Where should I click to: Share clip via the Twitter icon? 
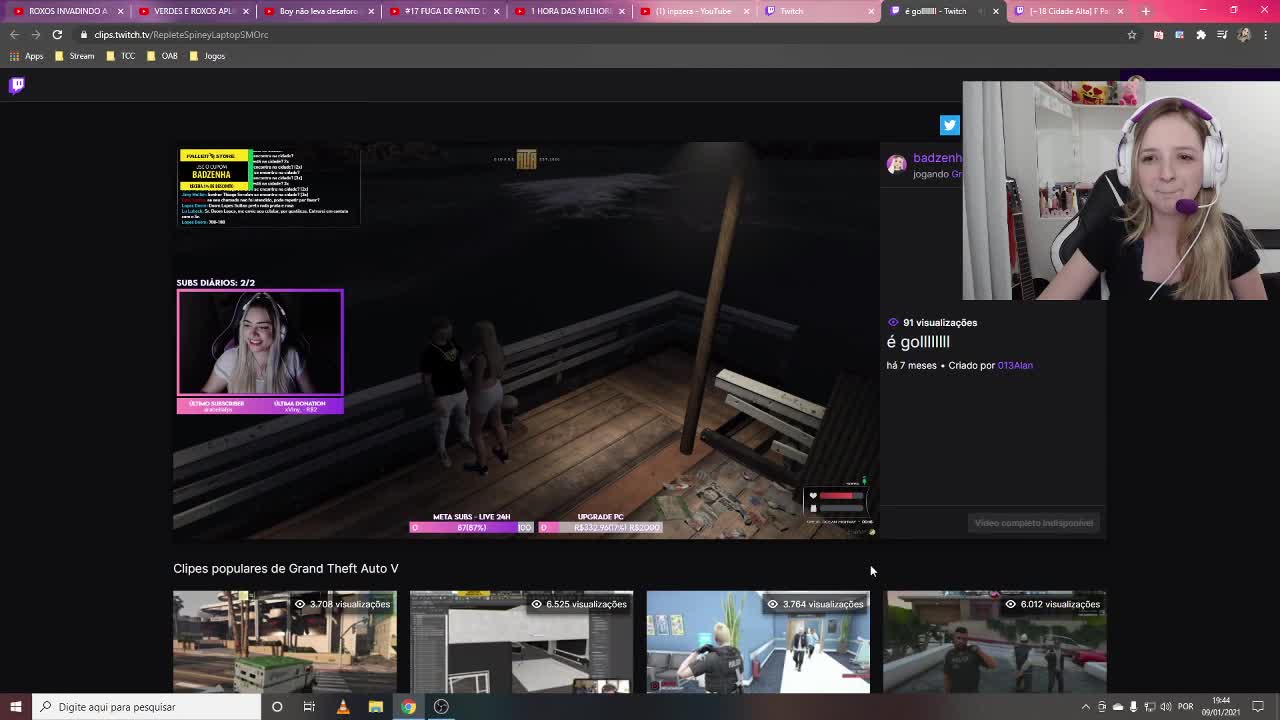coord(949,125)
